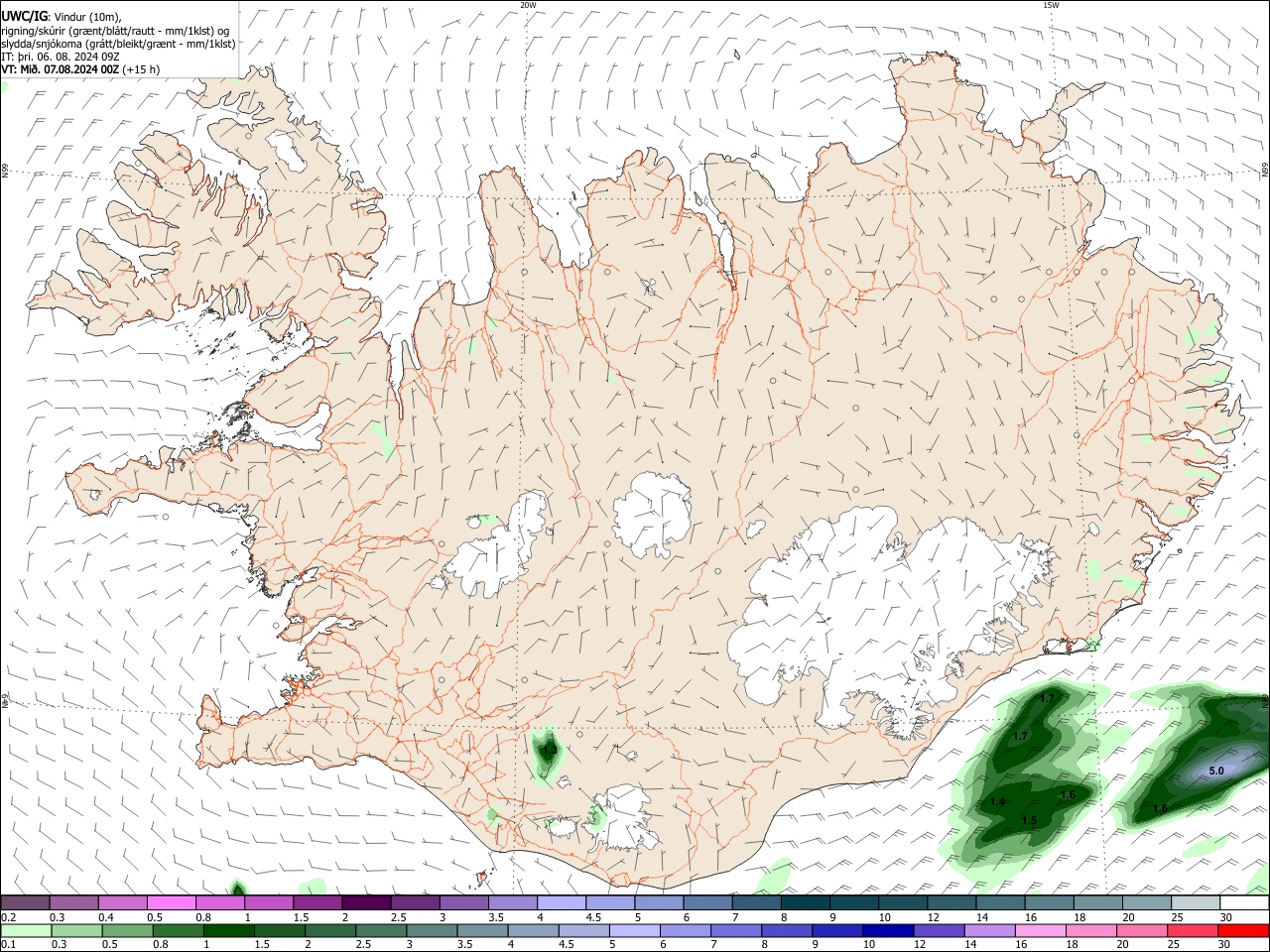Click the lower-row legend number '0.8'
Viewport: 1270px width, 952px height.
pyautogui.click(x=160, y=945)
